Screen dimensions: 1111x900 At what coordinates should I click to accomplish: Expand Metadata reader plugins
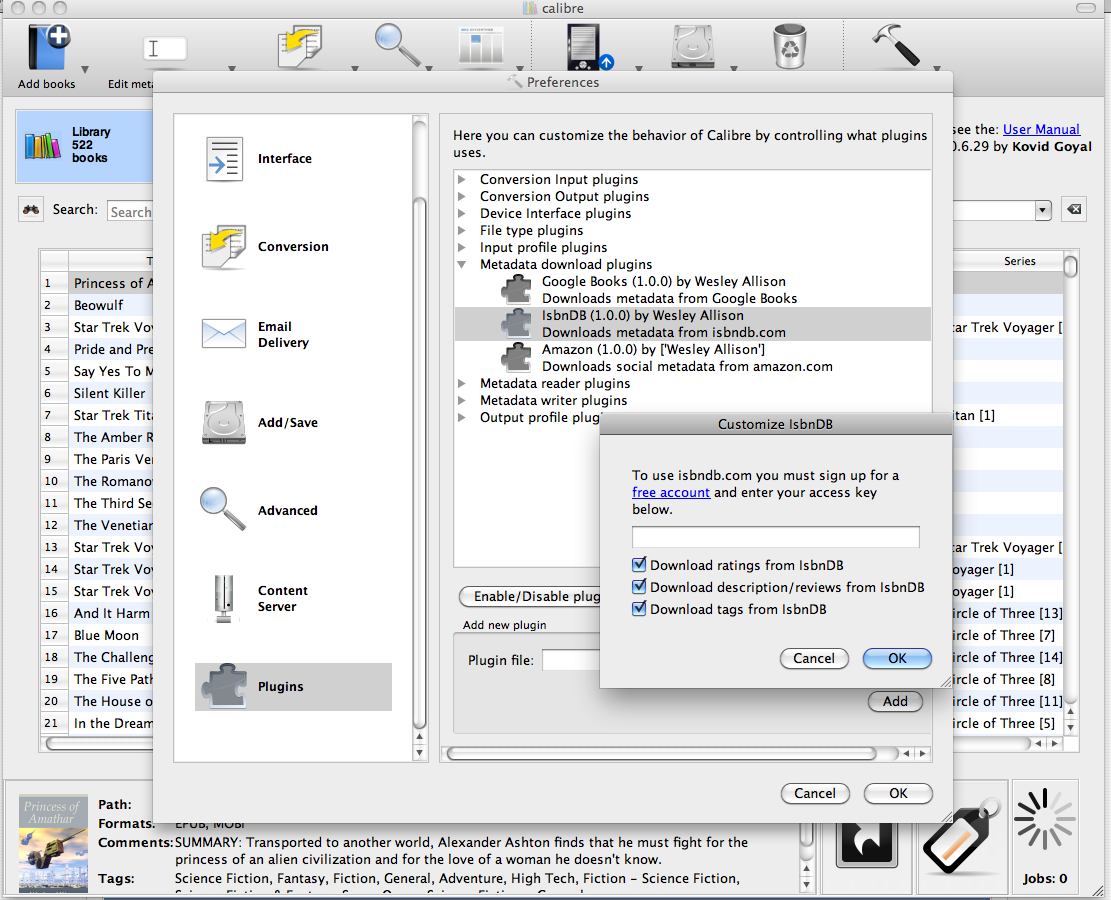tap(462, 383)
